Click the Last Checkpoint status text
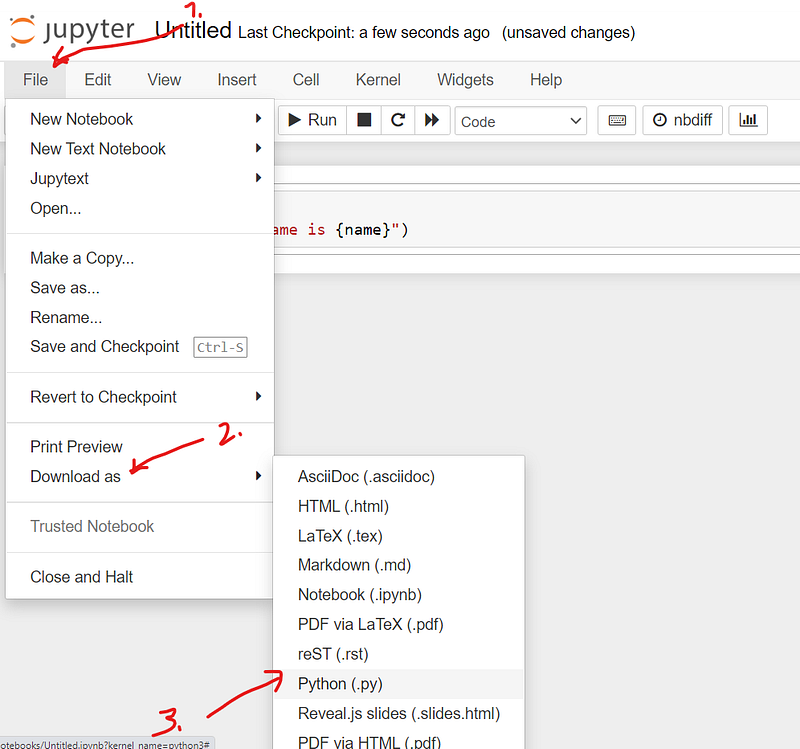Image resolution: width=800 pixels, height=749 pixels. coord(363,33)
